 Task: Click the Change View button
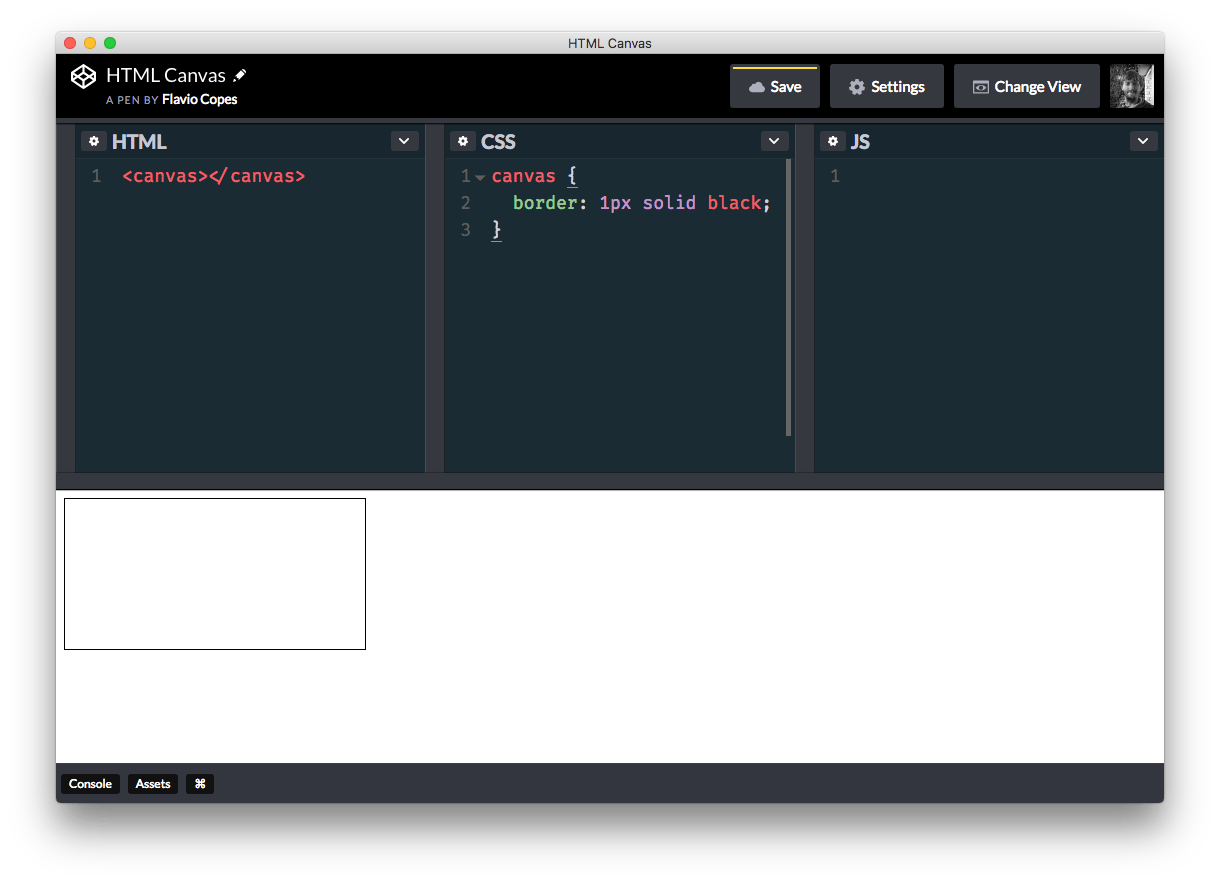[1026, 87]
